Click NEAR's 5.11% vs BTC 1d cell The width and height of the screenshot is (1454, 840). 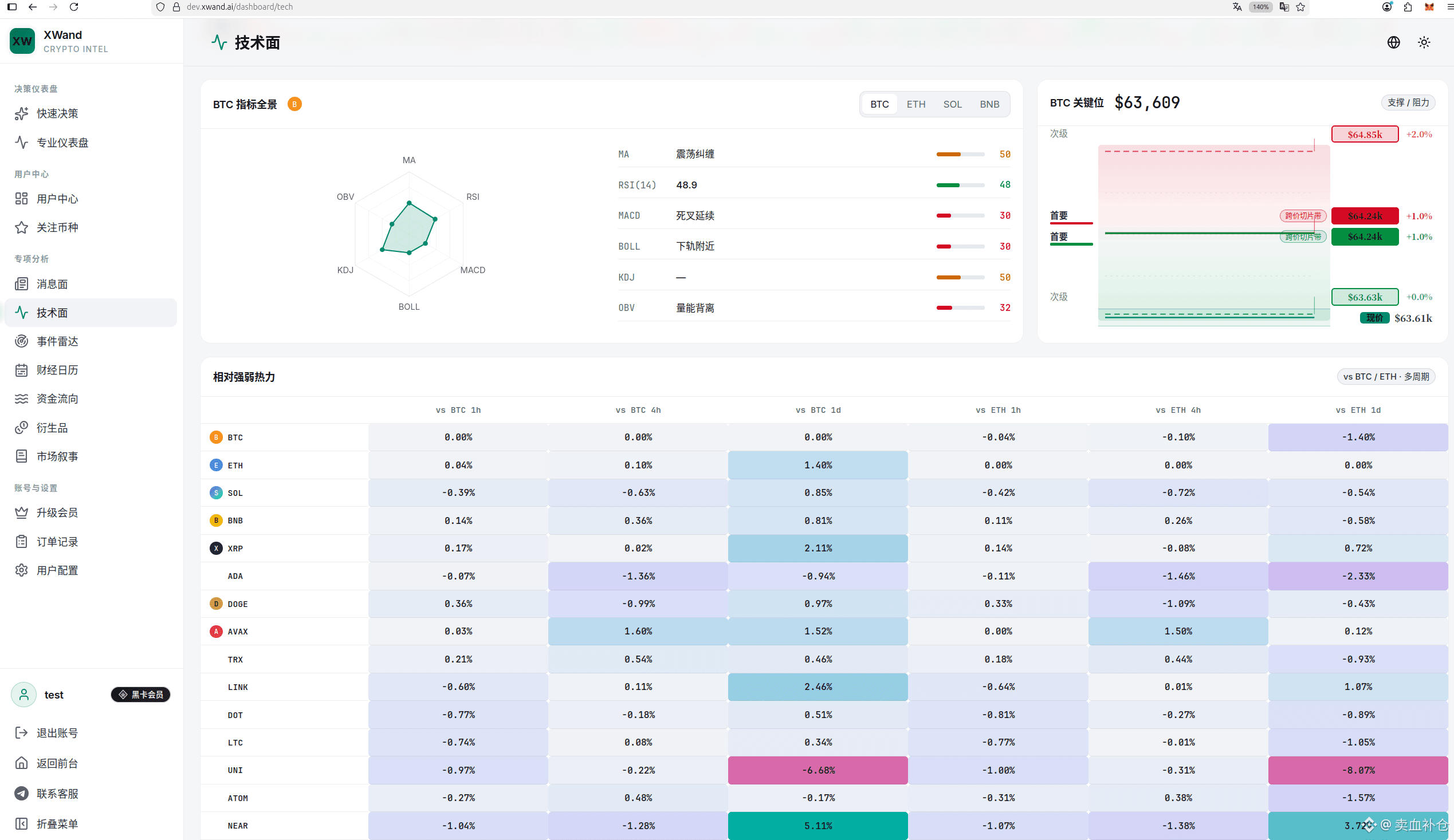pos(818,826)
